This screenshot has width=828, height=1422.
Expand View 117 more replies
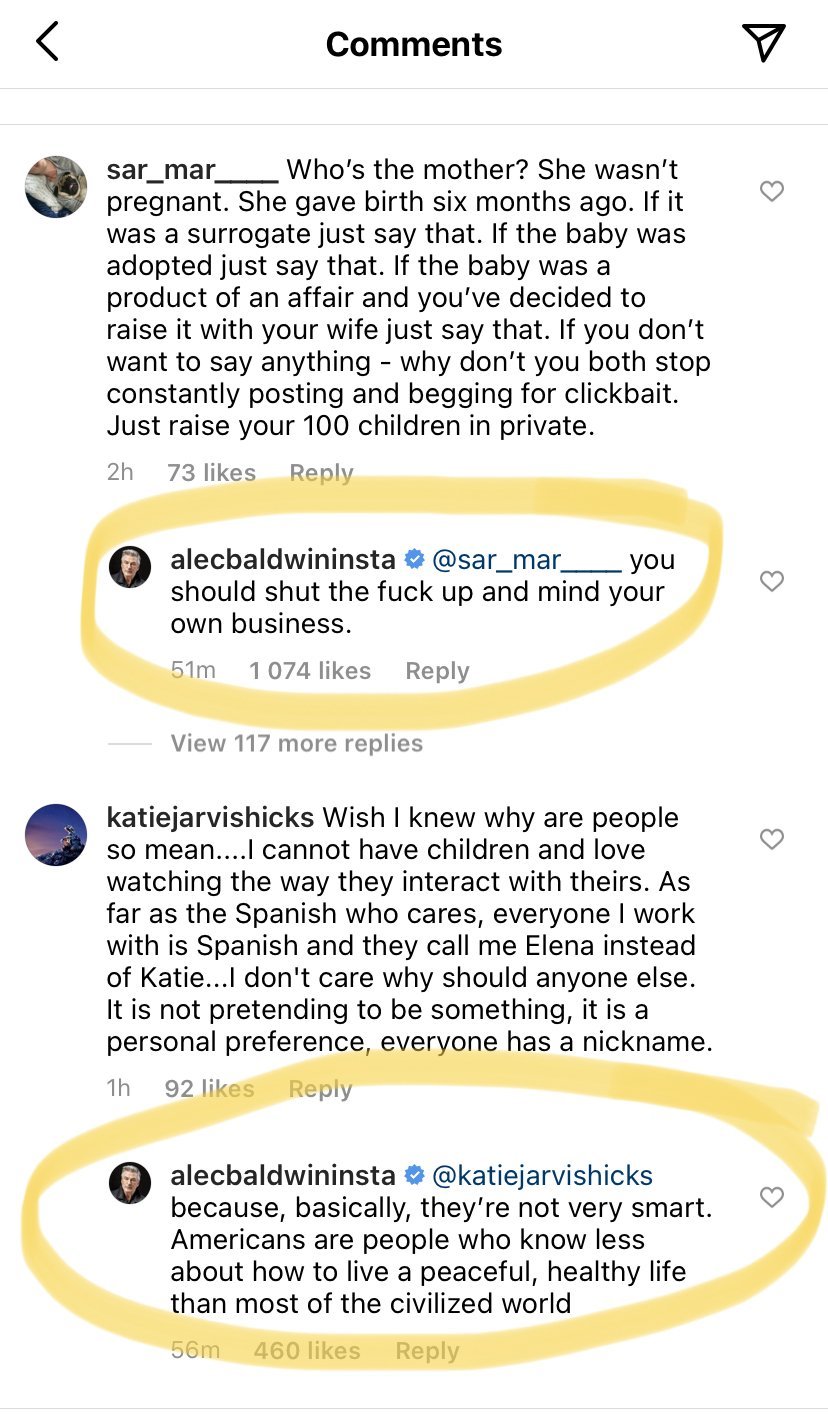tap(296, 743)
